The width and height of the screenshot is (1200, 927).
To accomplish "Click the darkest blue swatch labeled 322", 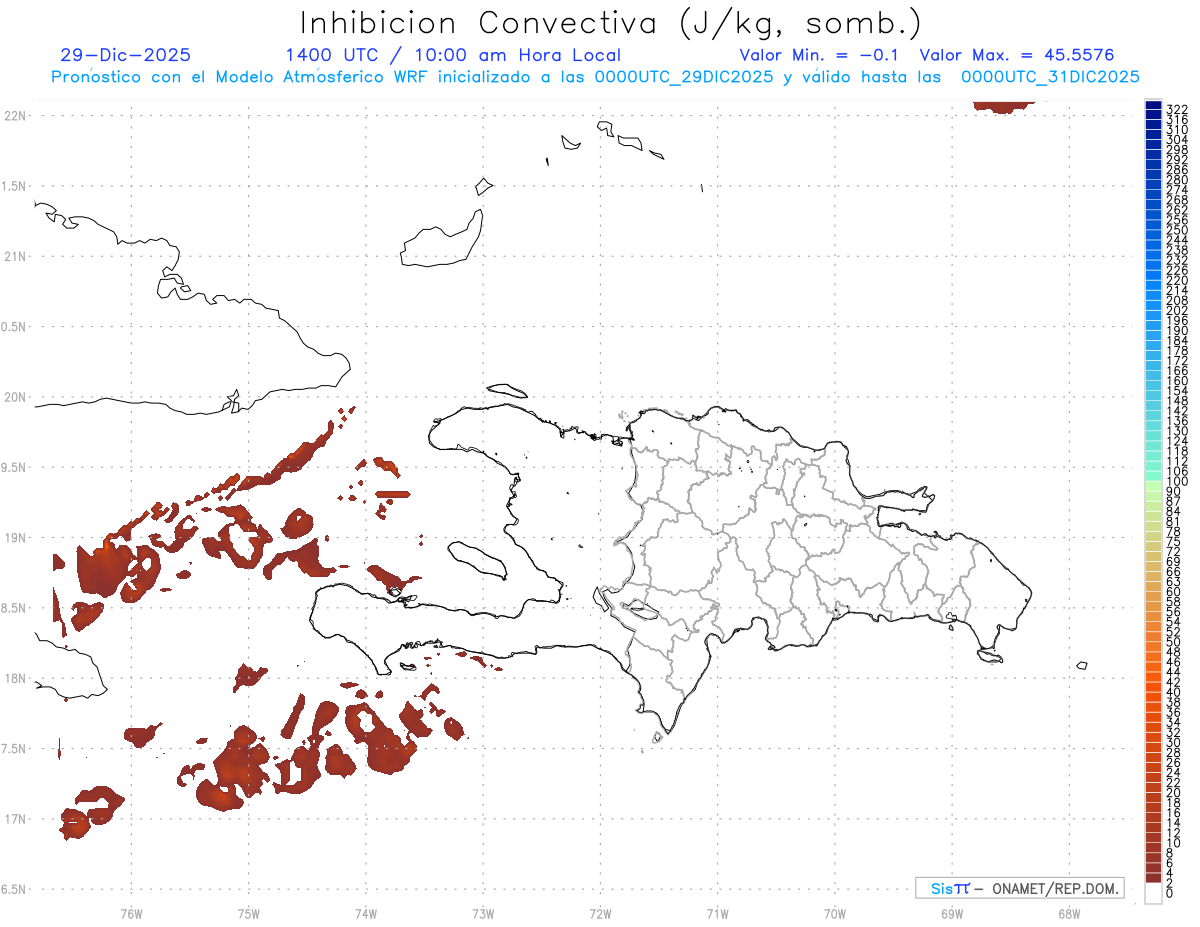I will pos(1154,106).
